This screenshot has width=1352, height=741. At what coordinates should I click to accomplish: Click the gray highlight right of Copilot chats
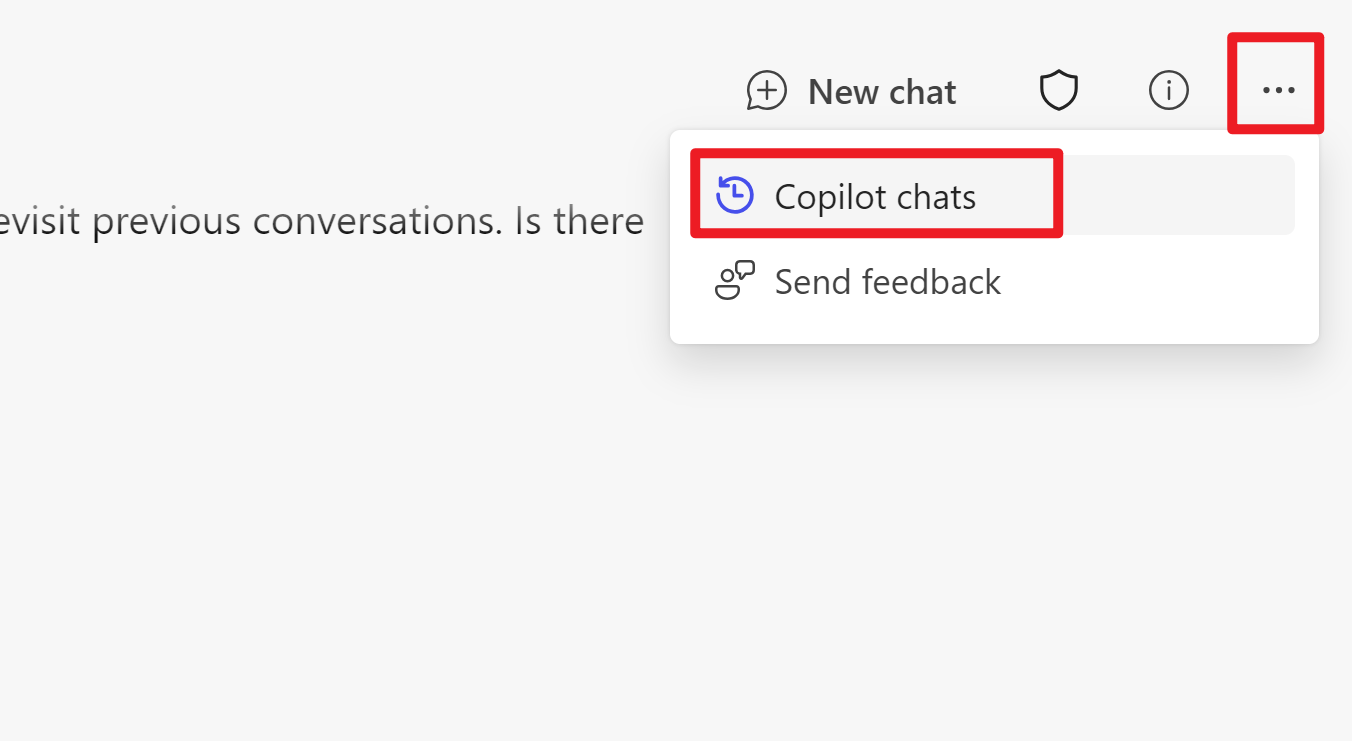point(1178,195)
